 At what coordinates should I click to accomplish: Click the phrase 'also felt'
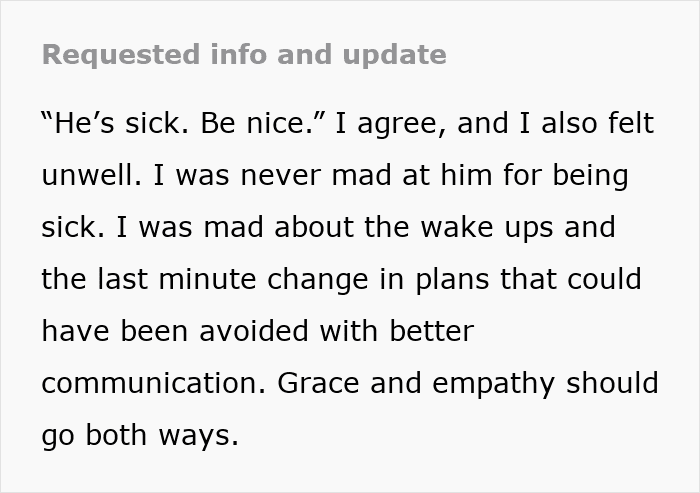pyautogui.click(x=597, y=123)
